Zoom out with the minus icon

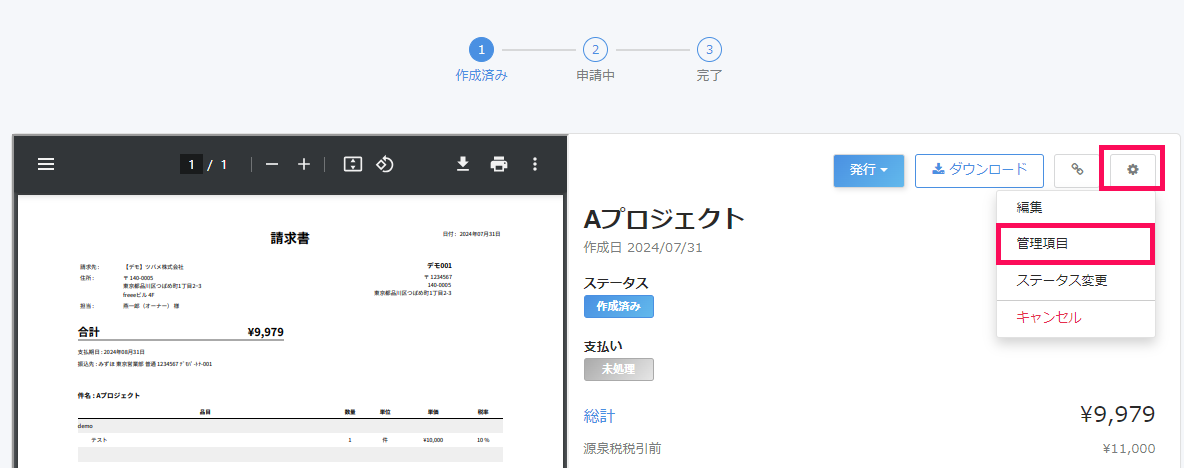pyautogui.click(x=272, y=164)
